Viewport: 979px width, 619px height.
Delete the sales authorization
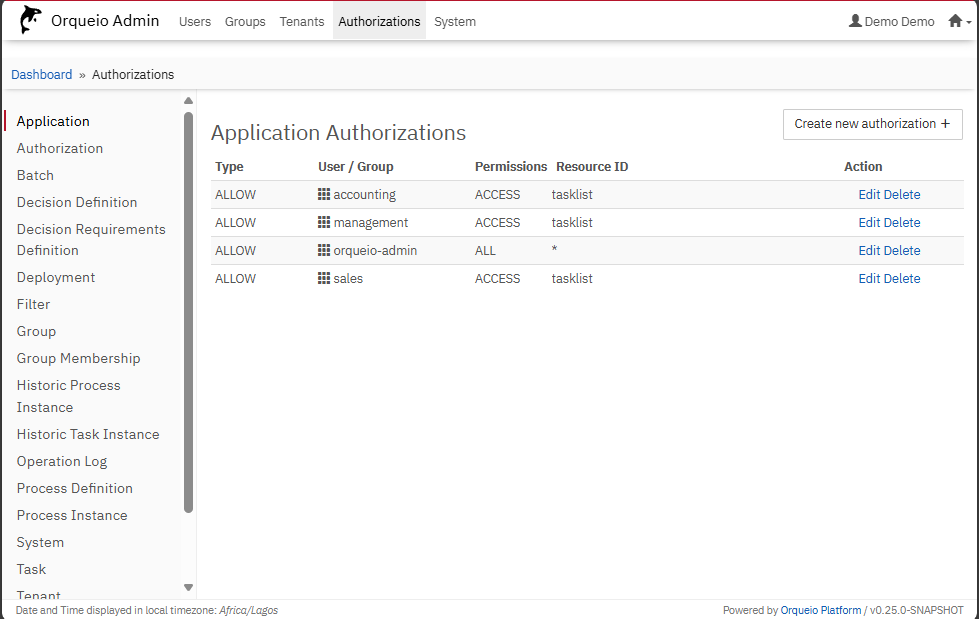[902, 279]
